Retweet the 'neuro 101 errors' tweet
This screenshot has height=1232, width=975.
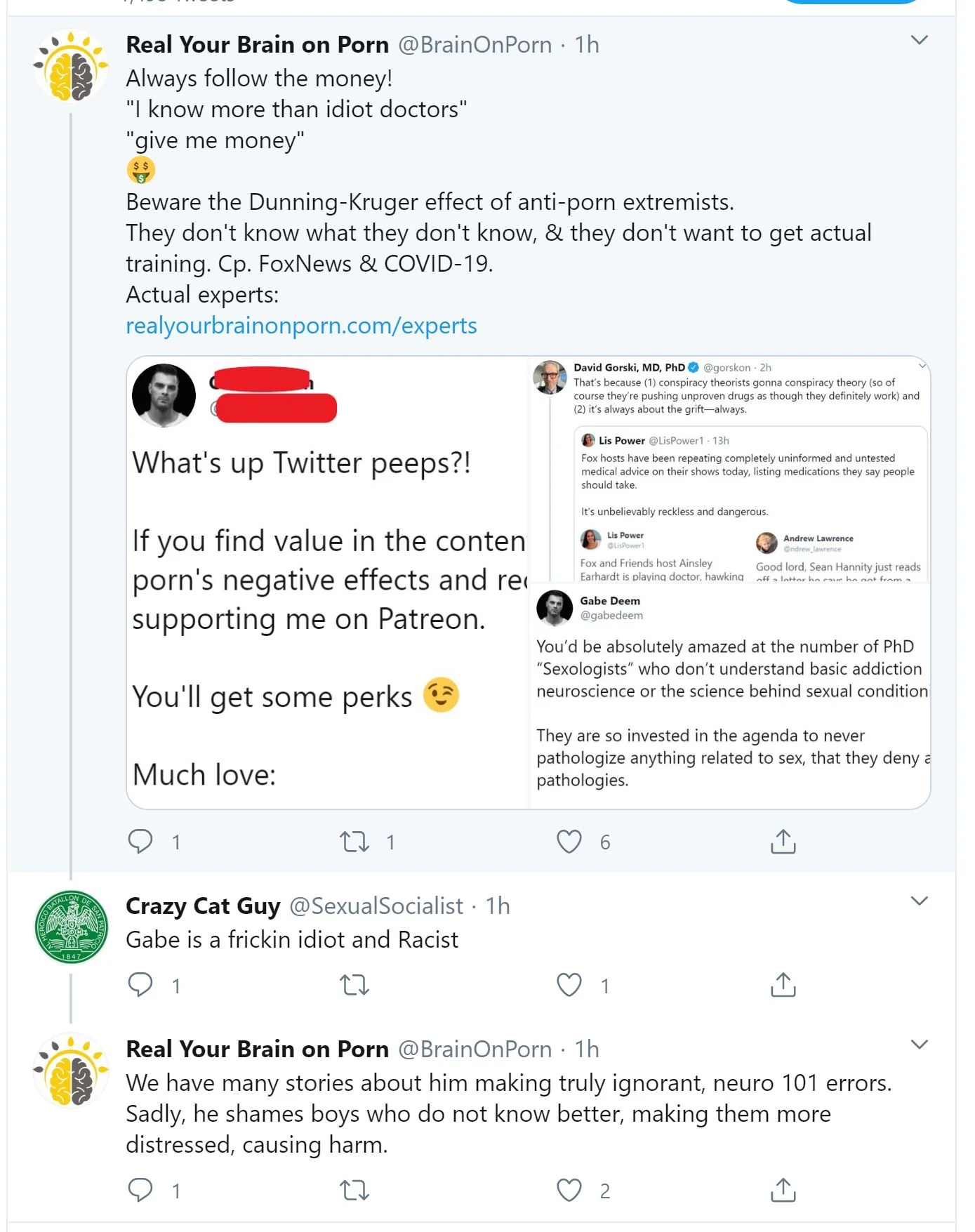[354, 1190]
